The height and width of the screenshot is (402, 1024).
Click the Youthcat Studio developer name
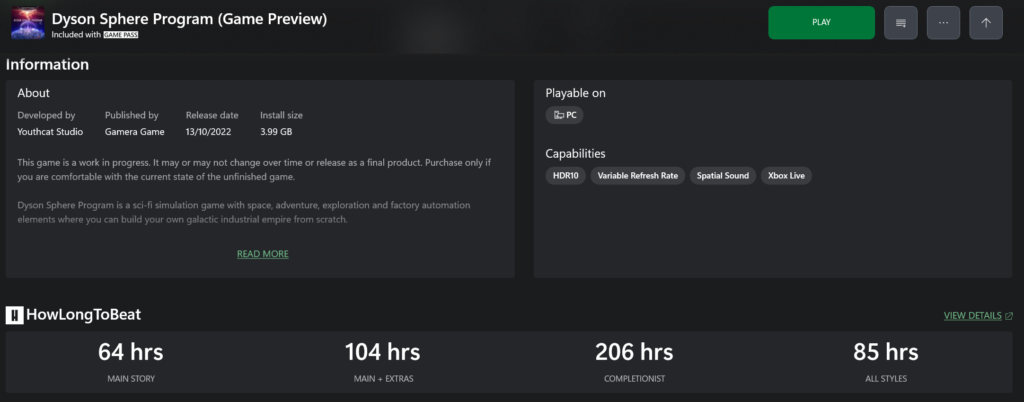pyautogui.click(x=50, y=132)
